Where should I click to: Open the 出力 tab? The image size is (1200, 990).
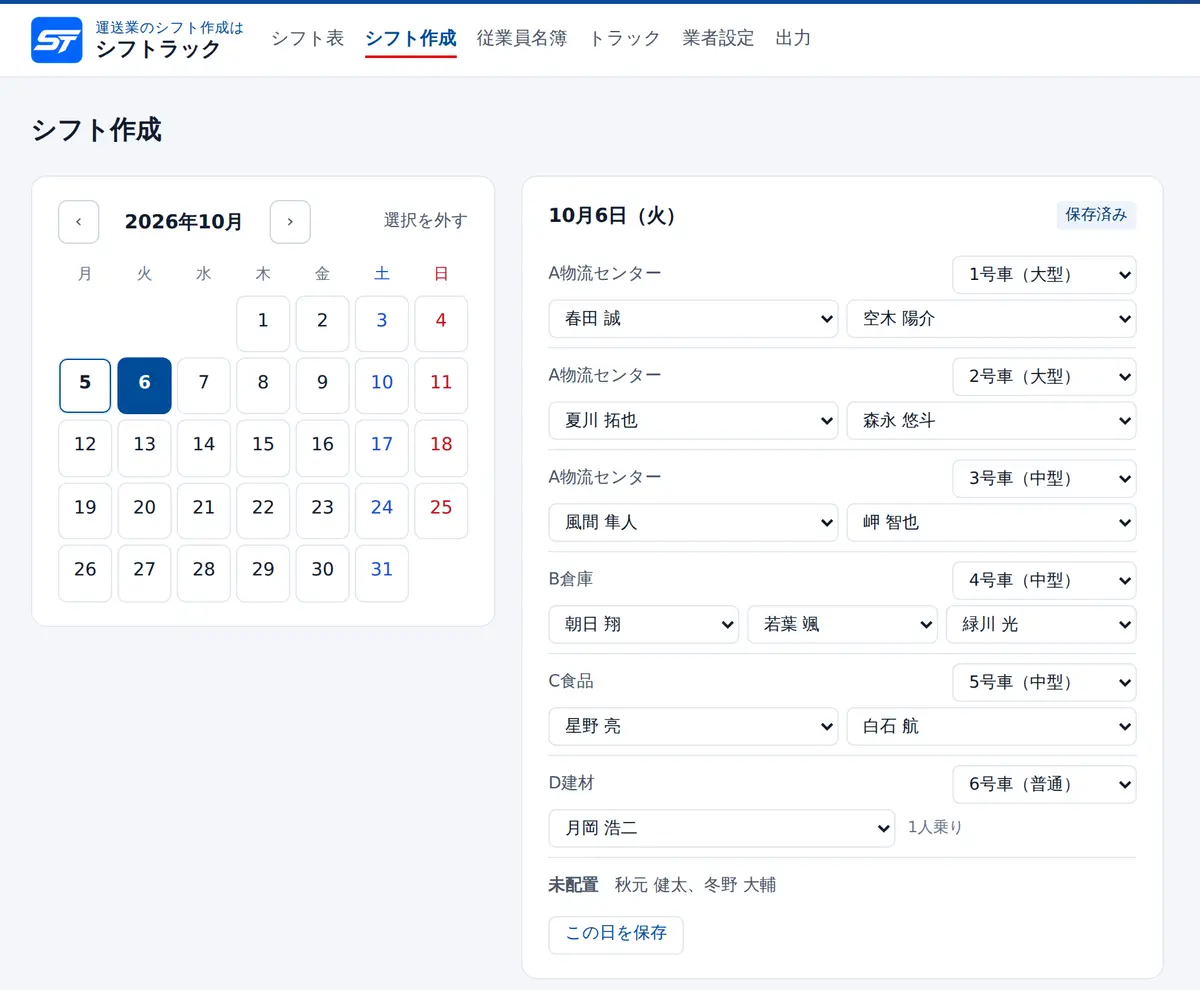[x=793, y=38]
